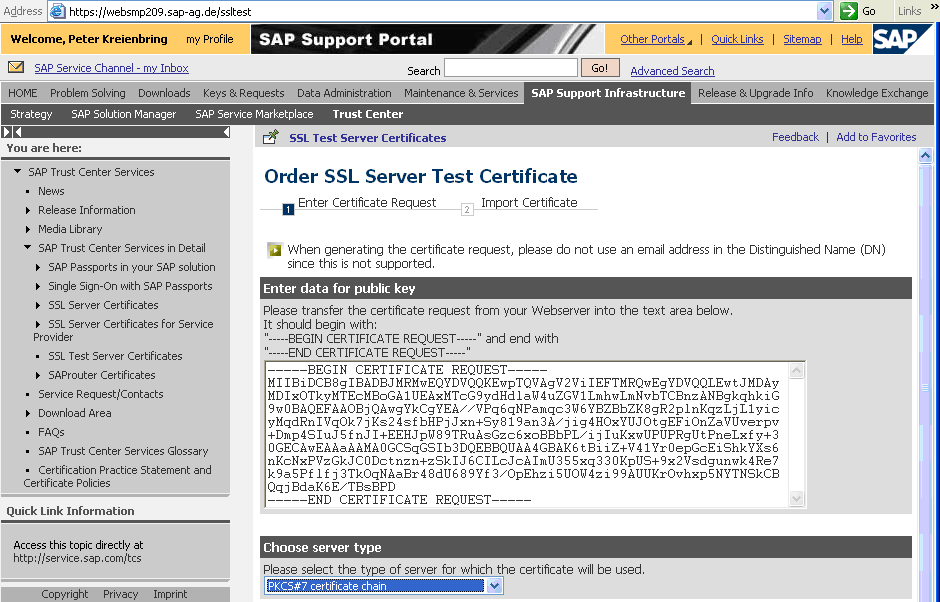This screenshot has width=940, height=602.
Task: Click inside the certificate request text area
Action: pyautogui.click(x=528, y=434)
